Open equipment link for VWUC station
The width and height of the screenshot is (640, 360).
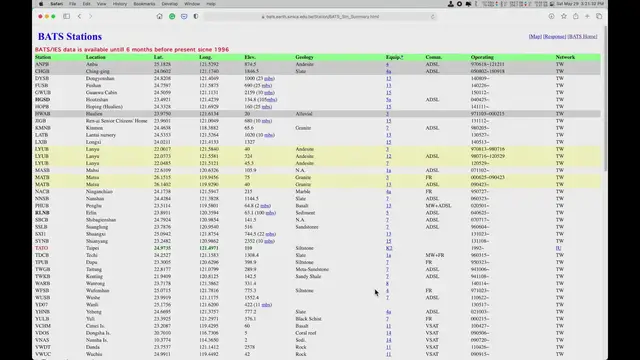(389, 354)
